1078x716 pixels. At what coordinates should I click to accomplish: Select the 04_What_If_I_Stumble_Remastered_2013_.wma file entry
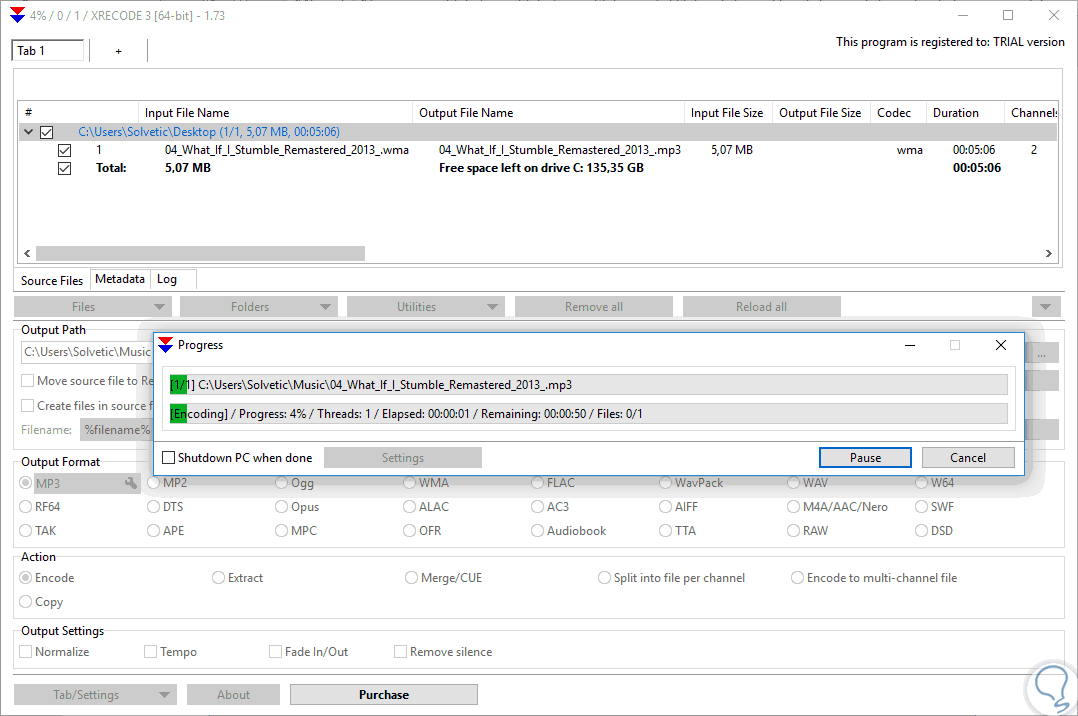pos(287,150)
